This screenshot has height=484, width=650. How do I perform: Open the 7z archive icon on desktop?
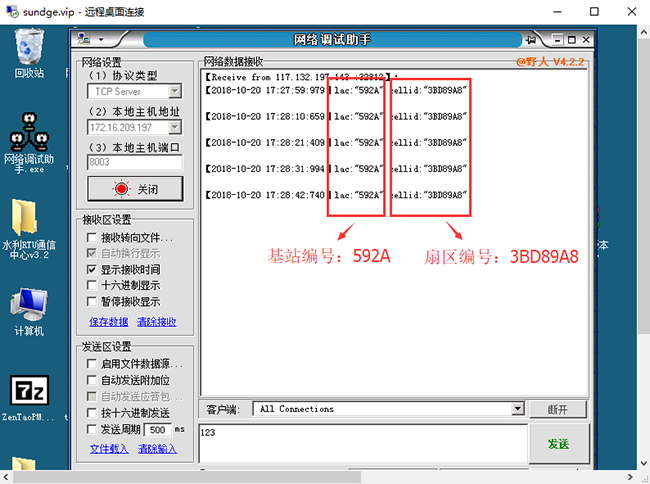(x=27, y=392)
